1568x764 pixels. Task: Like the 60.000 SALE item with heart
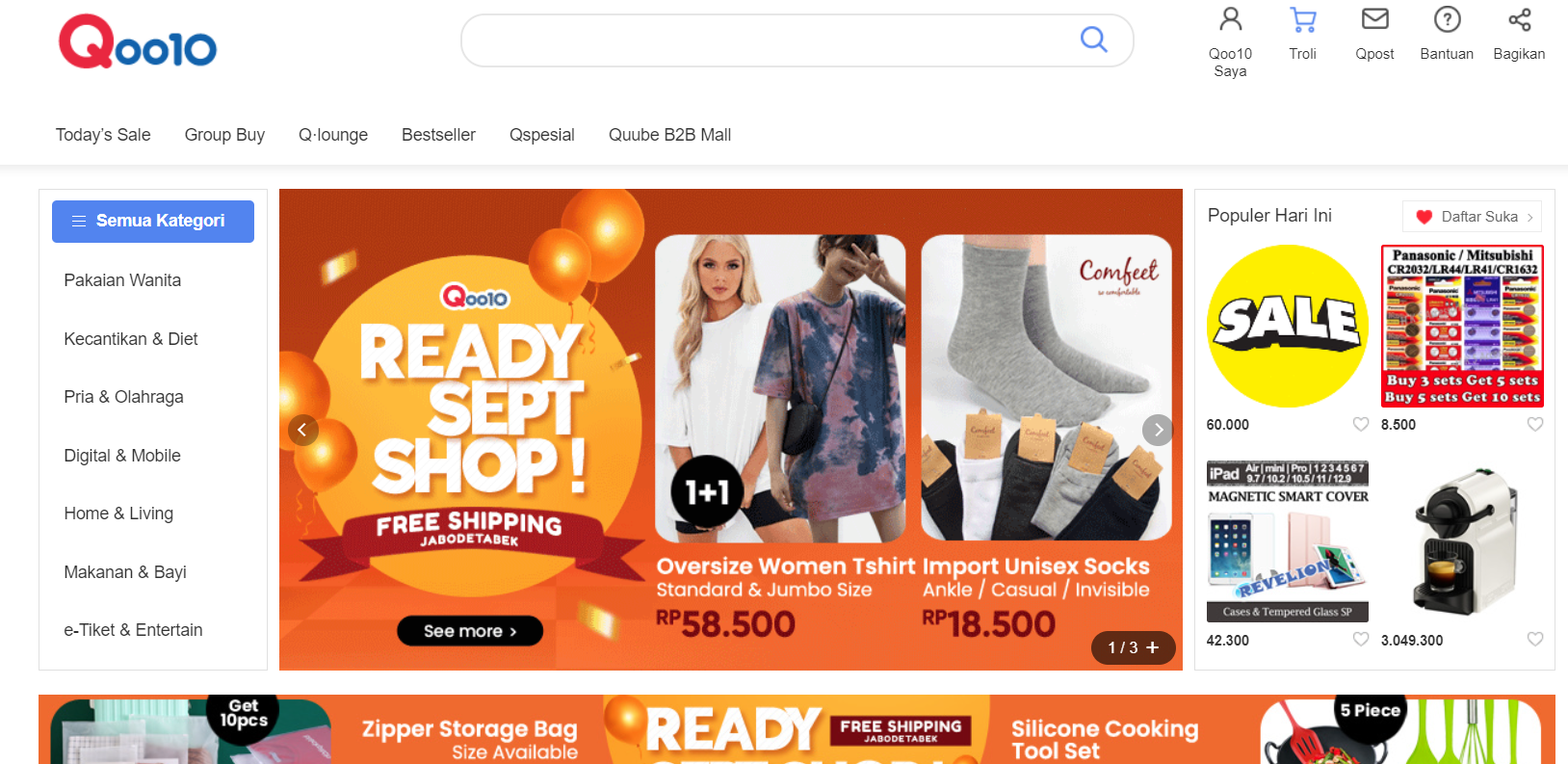point(1360,424)
